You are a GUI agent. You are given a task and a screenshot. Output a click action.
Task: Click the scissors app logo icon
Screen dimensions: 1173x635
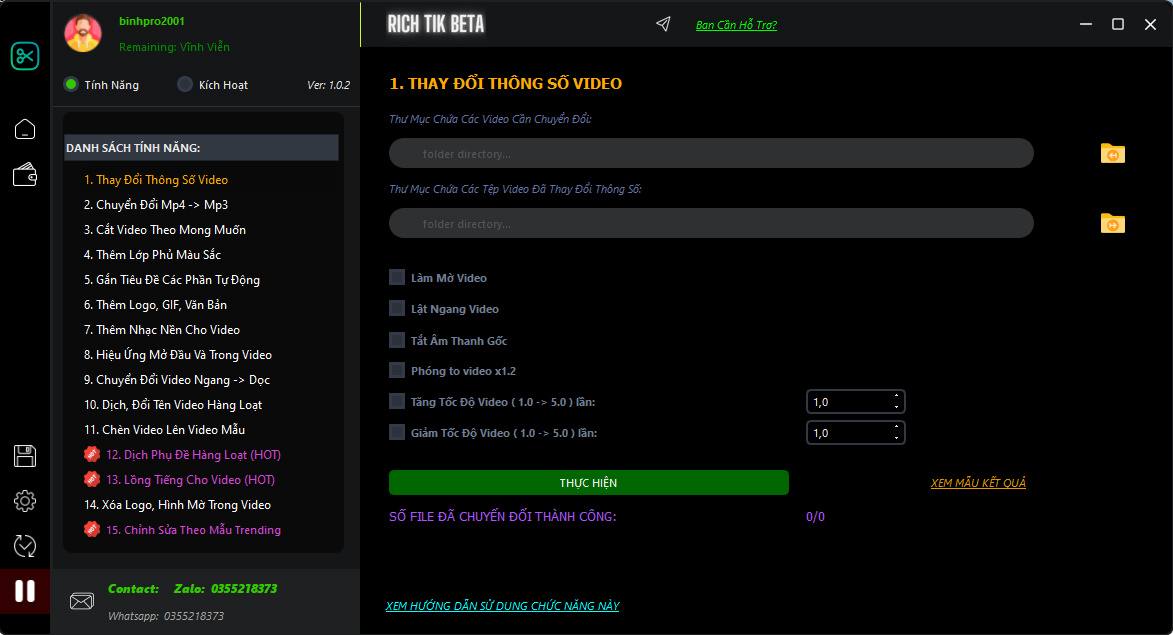pyautogui.click(x=25, y=56)
